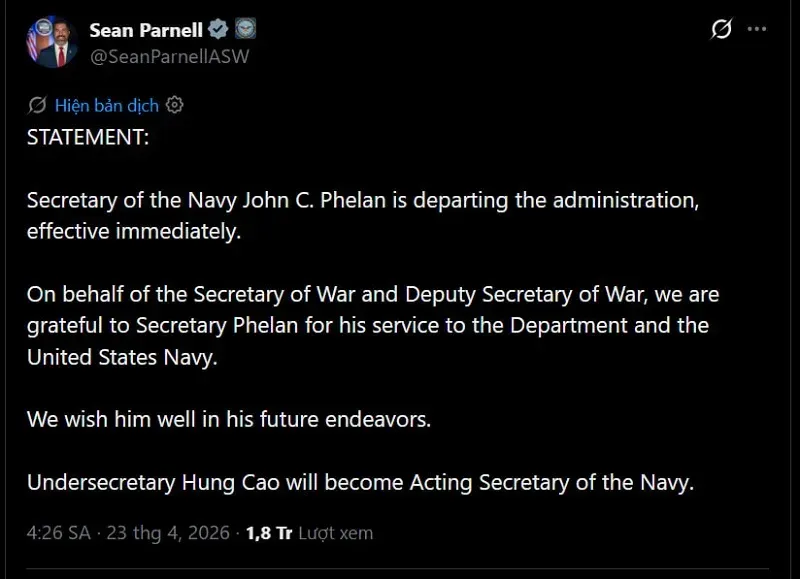Click the words "effective immediately."
Screen dimensions: 800x579
point(134,232)
